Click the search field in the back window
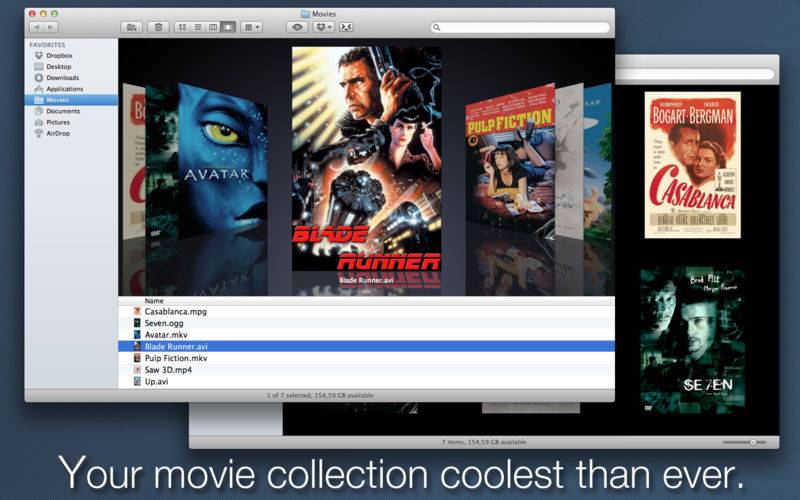The width and height of the screenshot is (800, 500). (695, 74)
